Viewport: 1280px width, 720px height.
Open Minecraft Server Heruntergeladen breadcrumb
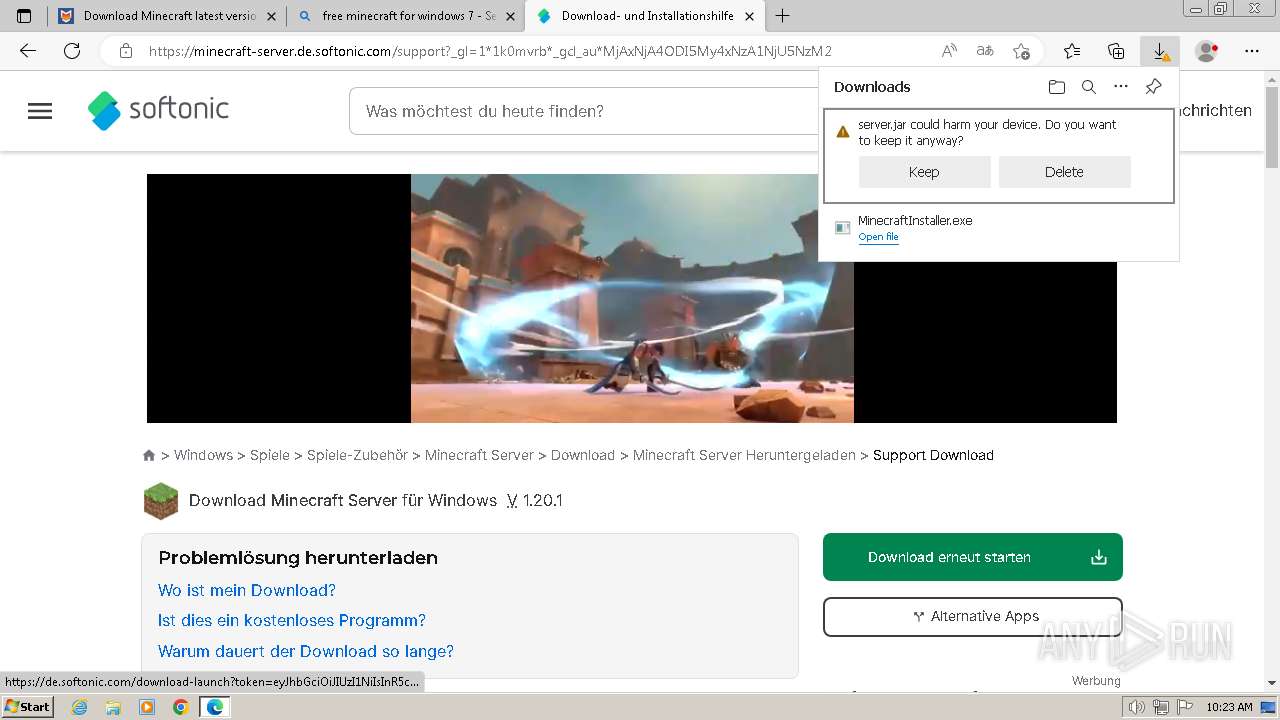[x=744, y=455]
